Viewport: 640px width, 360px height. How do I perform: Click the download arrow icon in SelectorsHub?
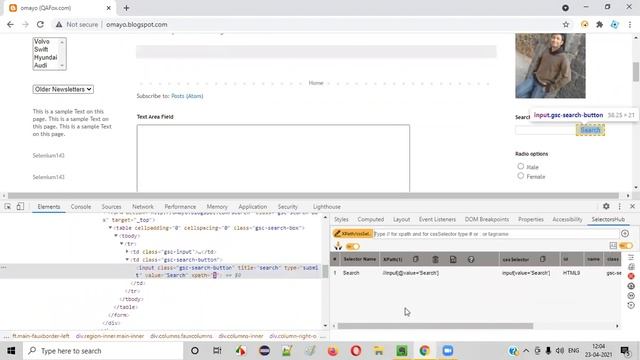[338, 246]
